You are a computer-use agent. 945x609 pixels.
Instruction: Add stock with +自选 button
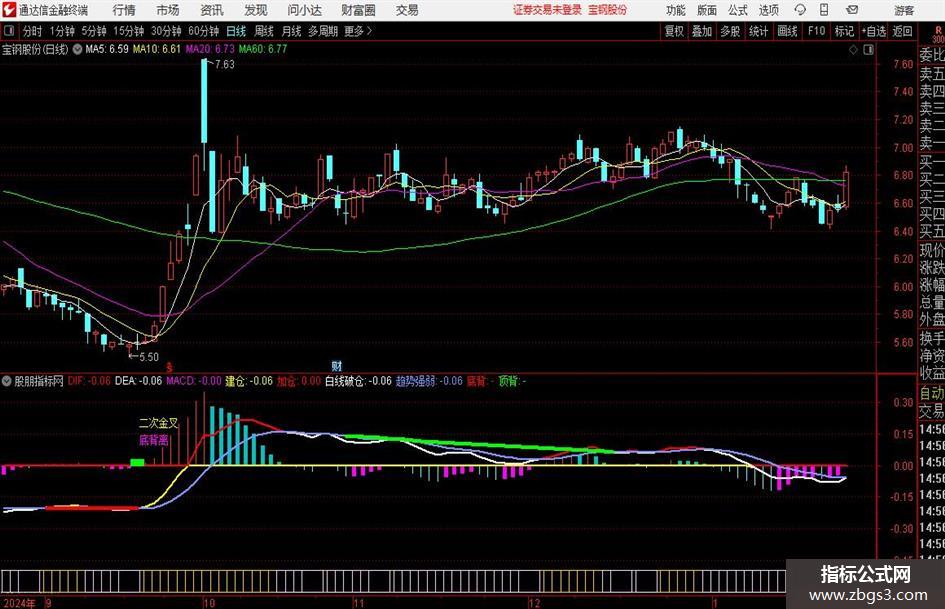(x=873, y=31)
